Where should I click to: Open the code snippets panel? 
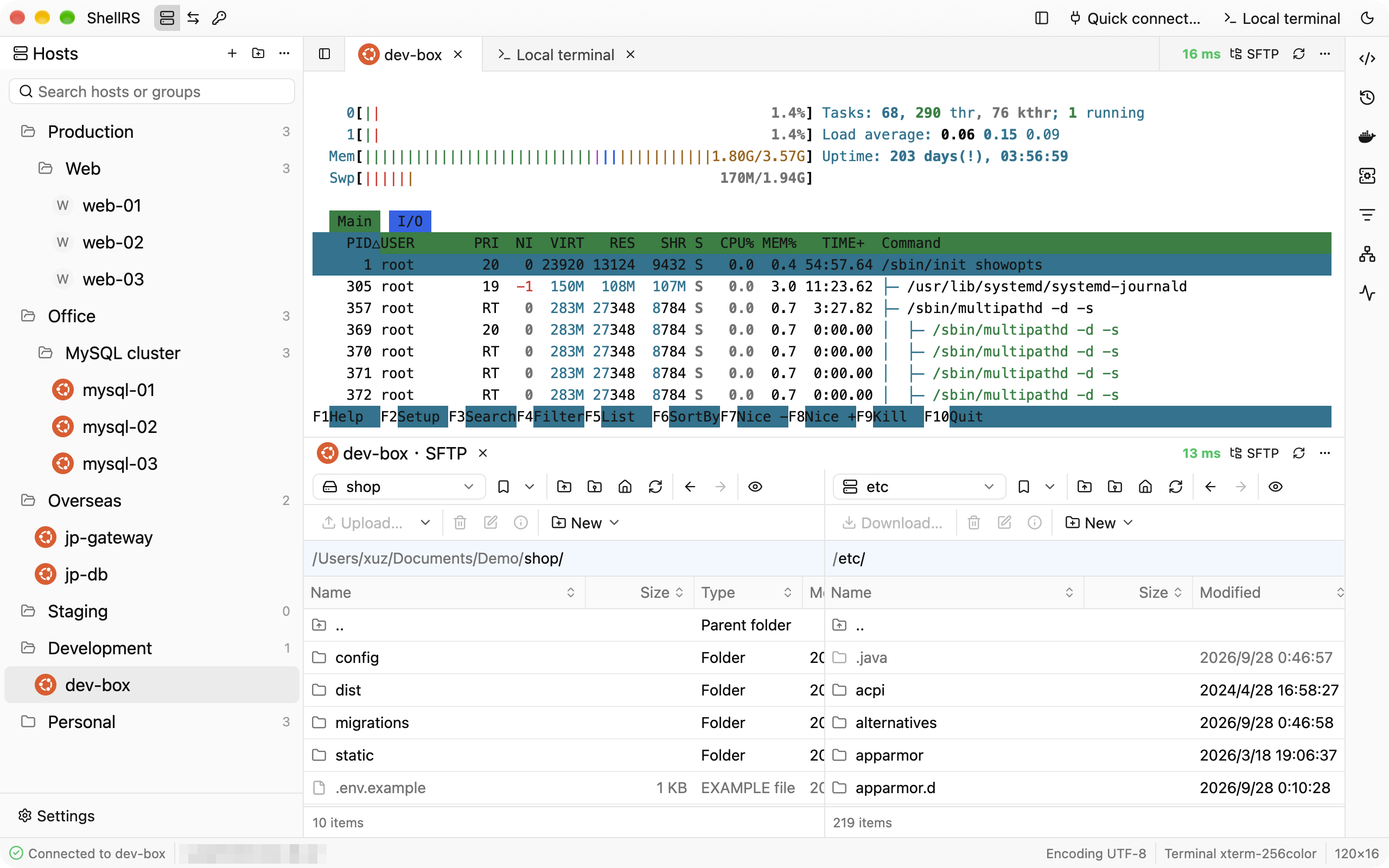(1367, 59)
